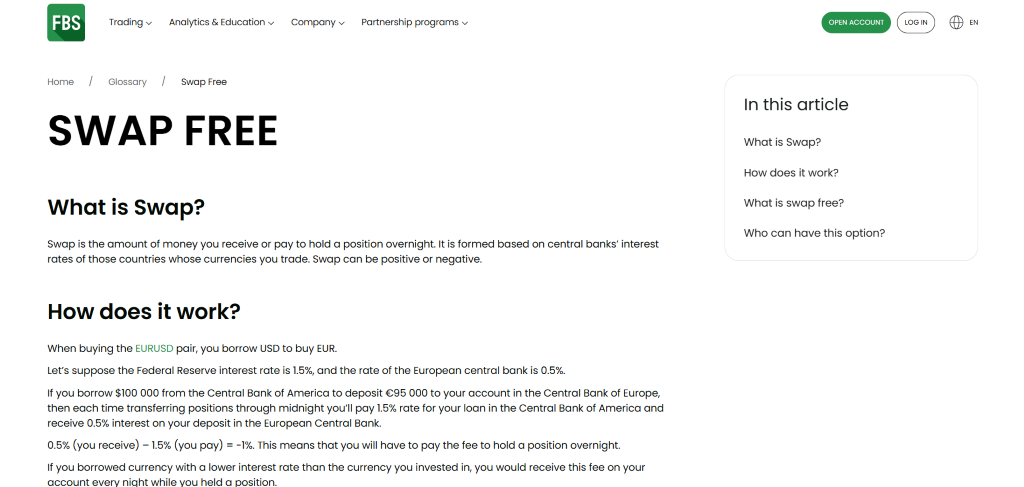Jump to What is swap free? section

pyautogui.click(x=793, y=203)
